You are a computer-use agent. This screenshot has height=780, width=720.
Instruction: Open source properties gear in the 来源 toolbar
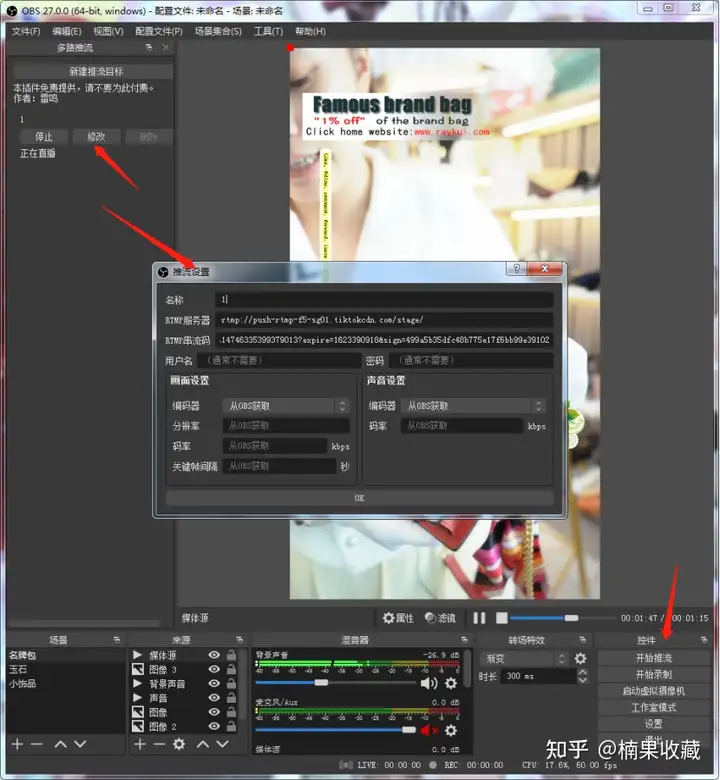point(179,744)
